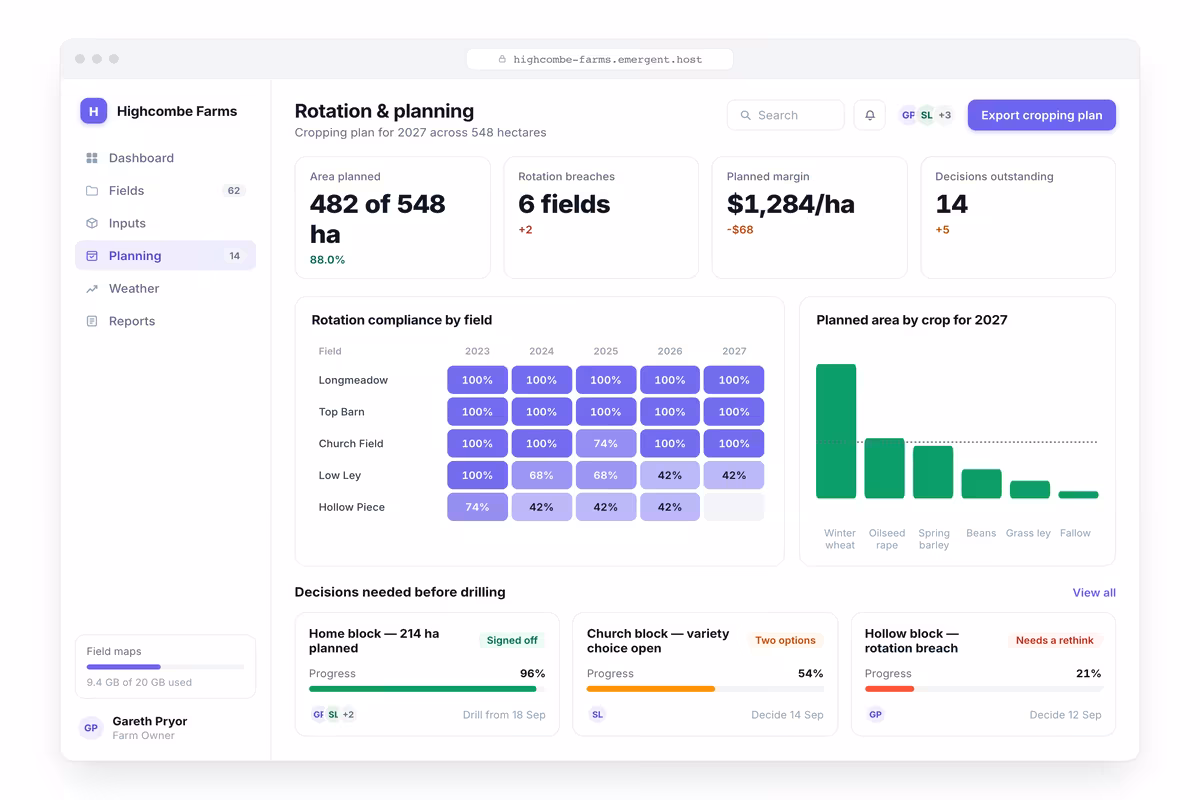This screenshot has width=1200, height=800.
Task: Click the Rotation breaches card
Action: point(601,217)
